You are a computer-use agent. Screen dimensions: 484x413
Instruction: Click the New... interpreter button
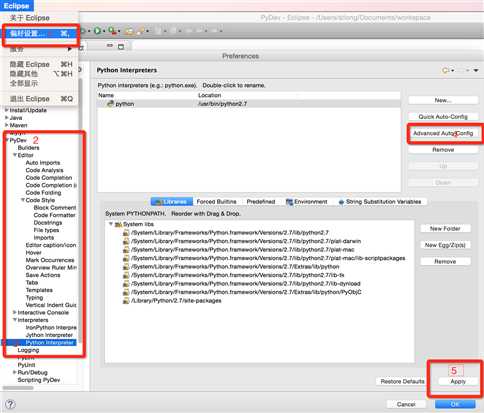click(443, 100)
